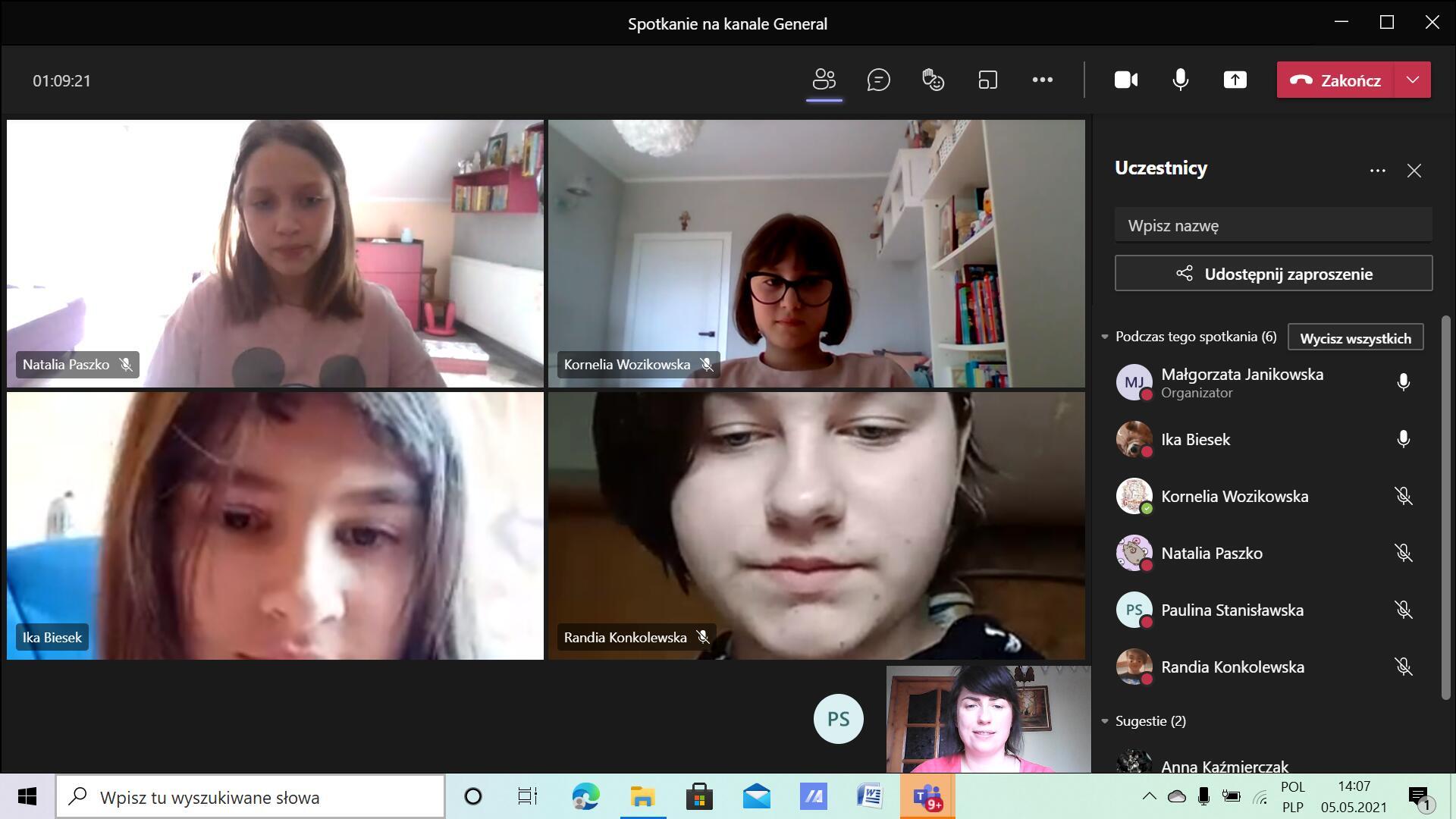
Task: Collapse the Sugestie section
Action: (x=1105, y=721)
